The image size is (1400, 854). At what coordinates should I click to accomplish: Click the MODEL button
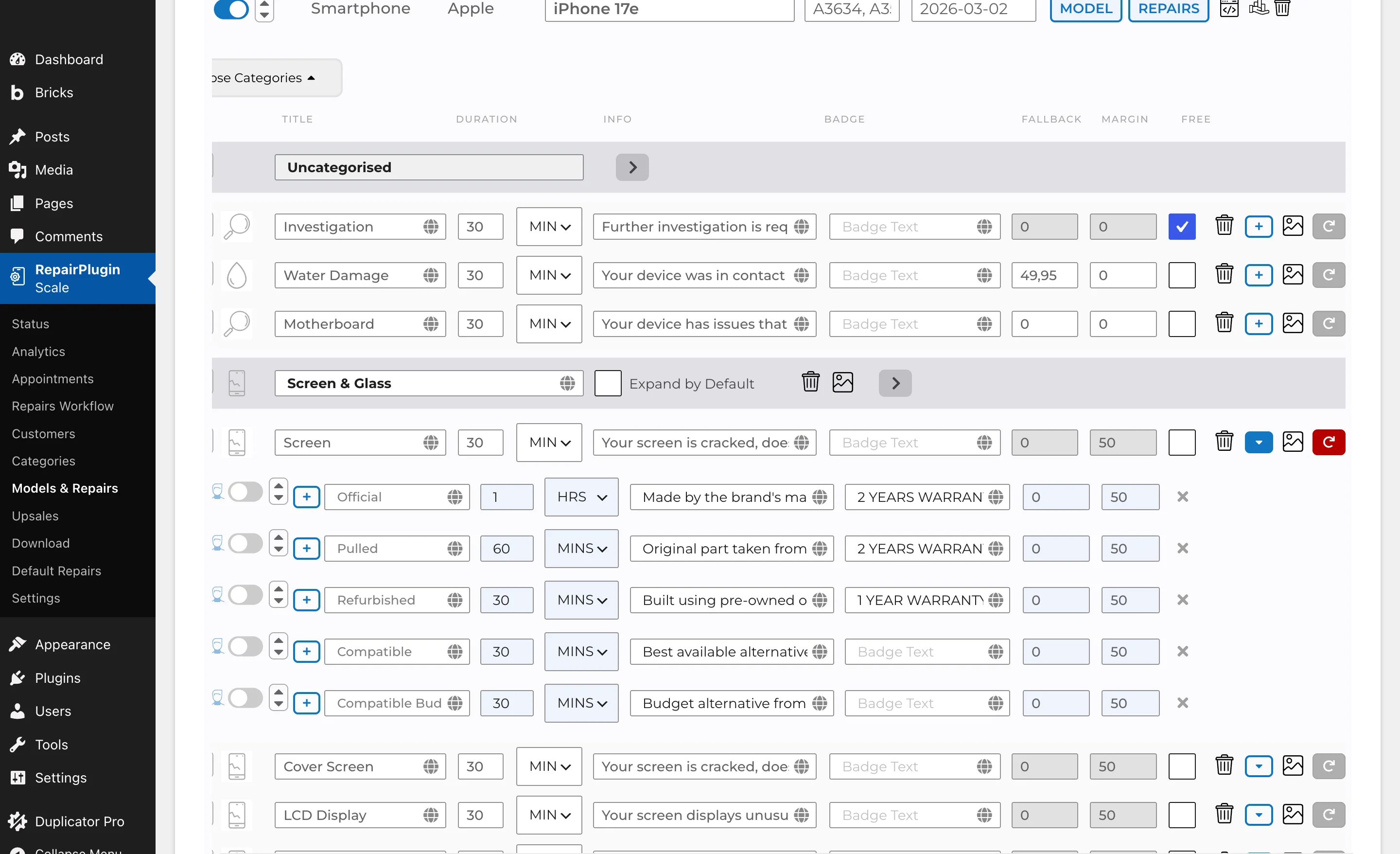1085,9
